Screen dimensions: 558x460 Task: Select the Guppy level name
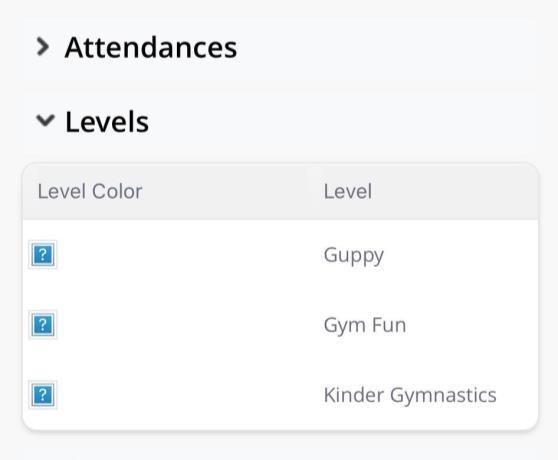(x=354, y=256)
